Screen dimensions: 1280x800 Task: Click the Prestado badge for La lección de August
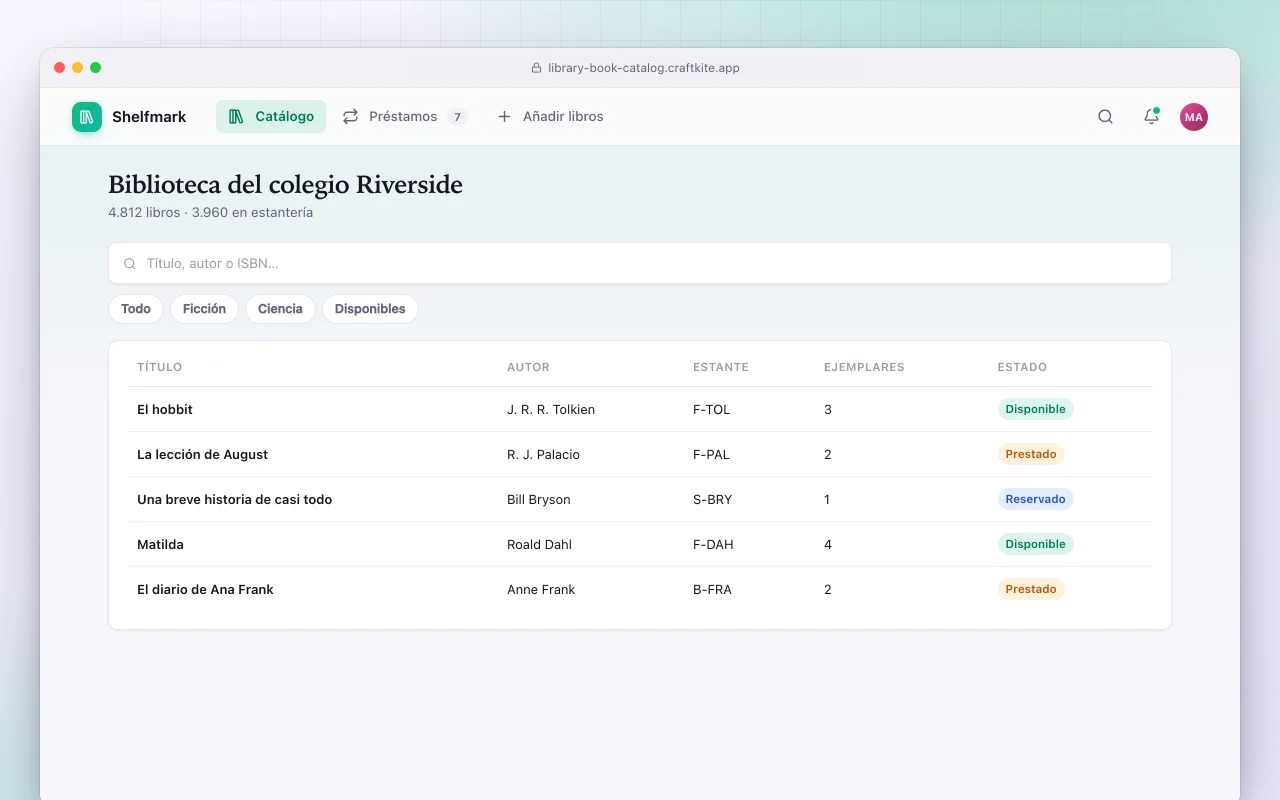(x=1031, y=454)
